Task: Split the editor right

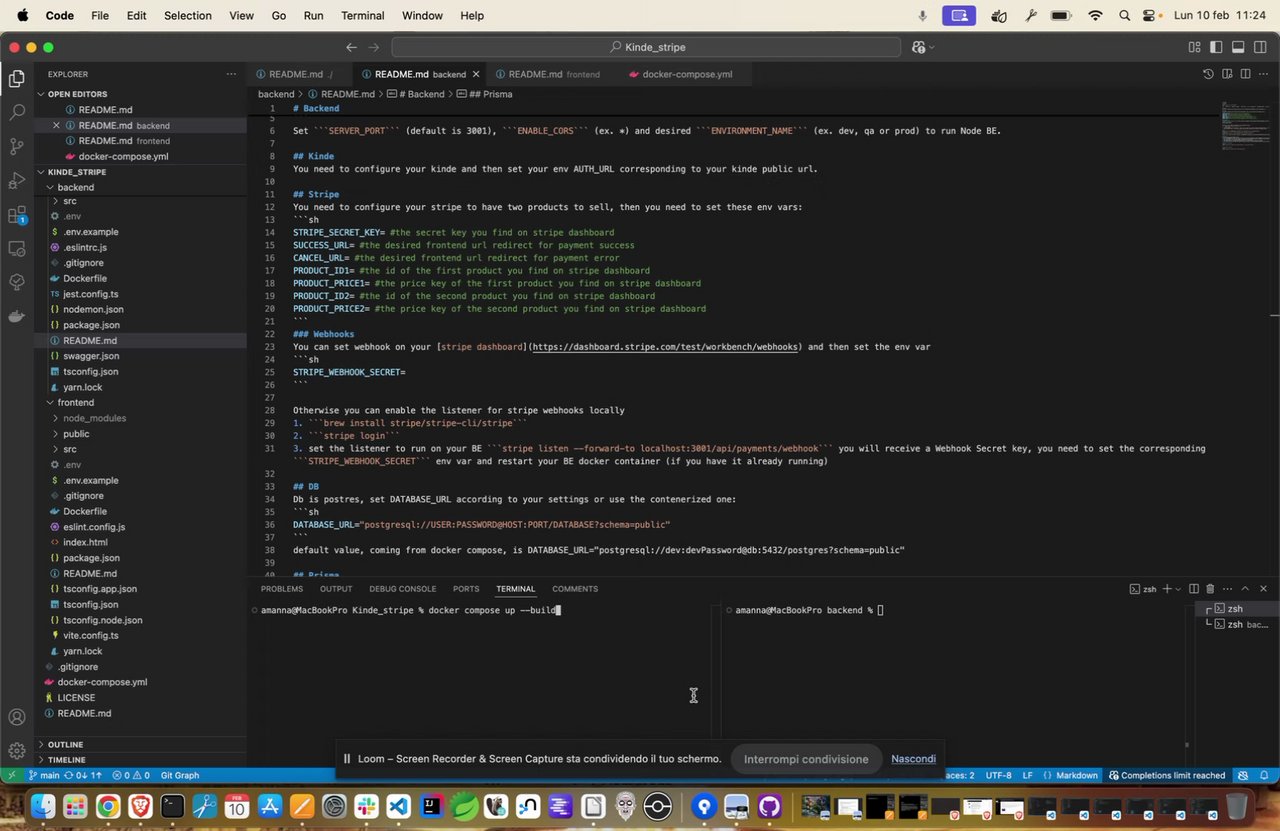Action: 1245,74
